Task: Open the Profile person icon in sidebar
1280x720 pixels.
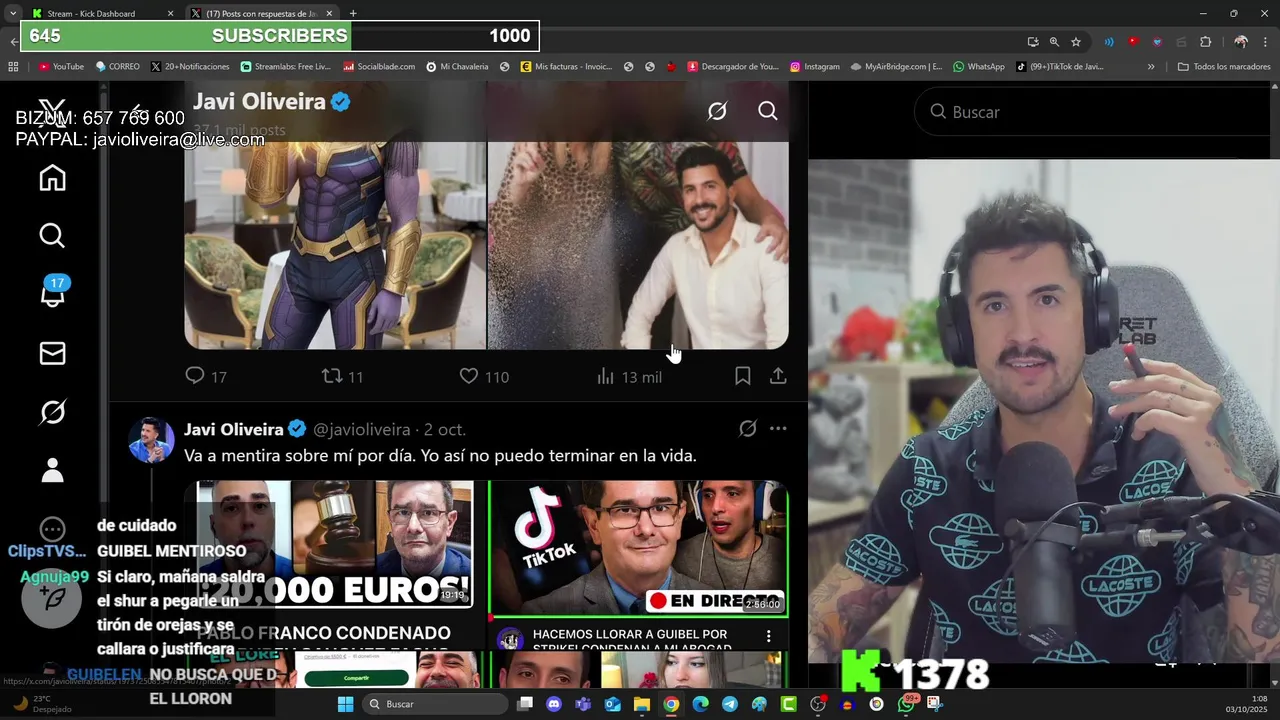Action: [52, 470]
